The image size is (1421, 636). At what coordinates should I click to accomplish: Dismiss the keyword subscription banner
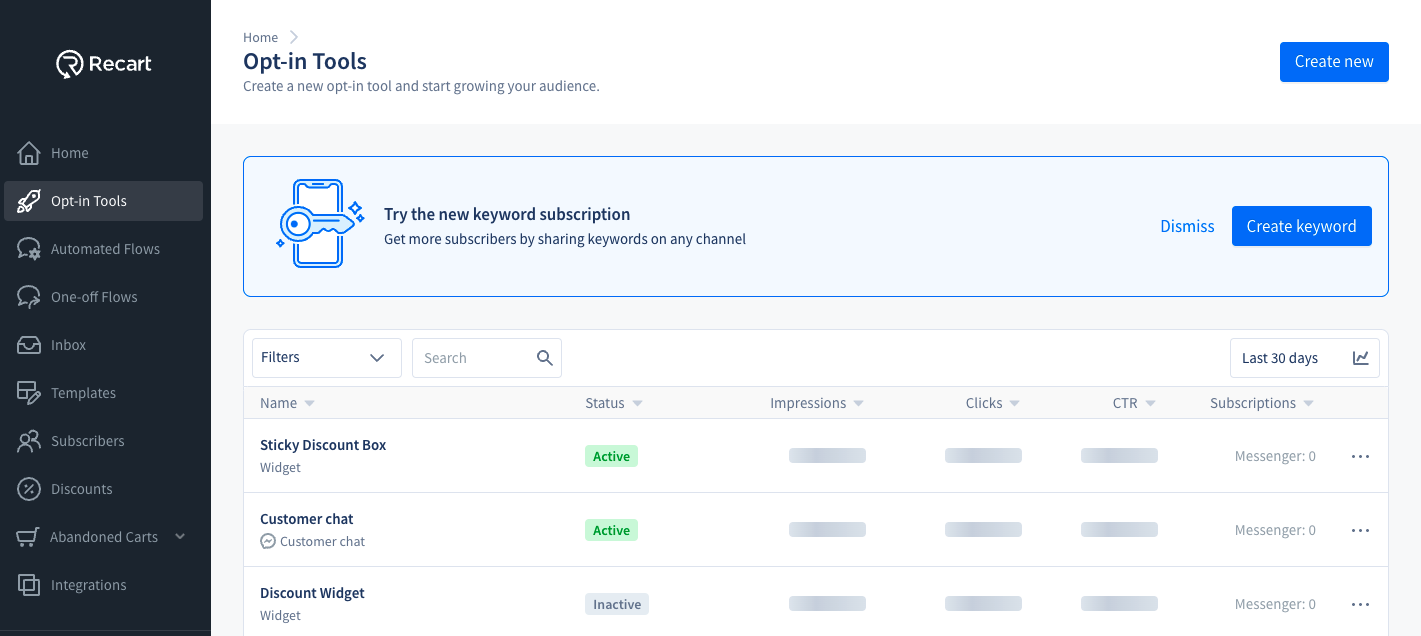point(1187,226)
